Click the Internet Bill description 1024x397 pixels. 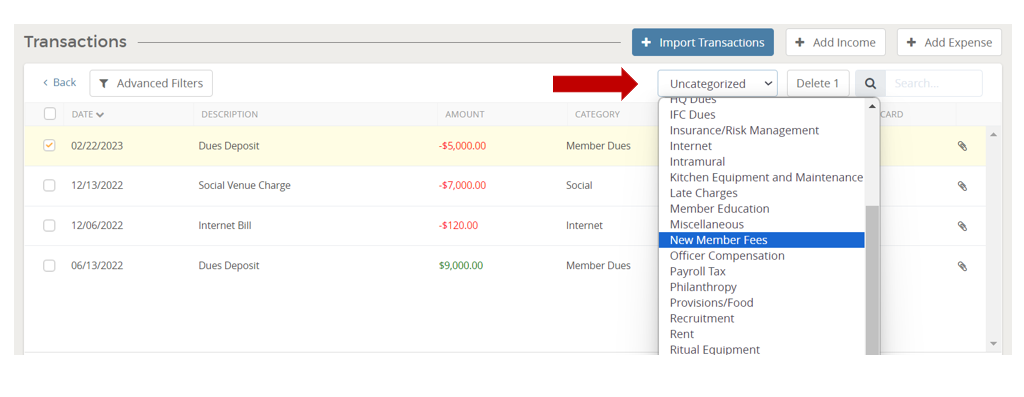click(x=225, y=225)
